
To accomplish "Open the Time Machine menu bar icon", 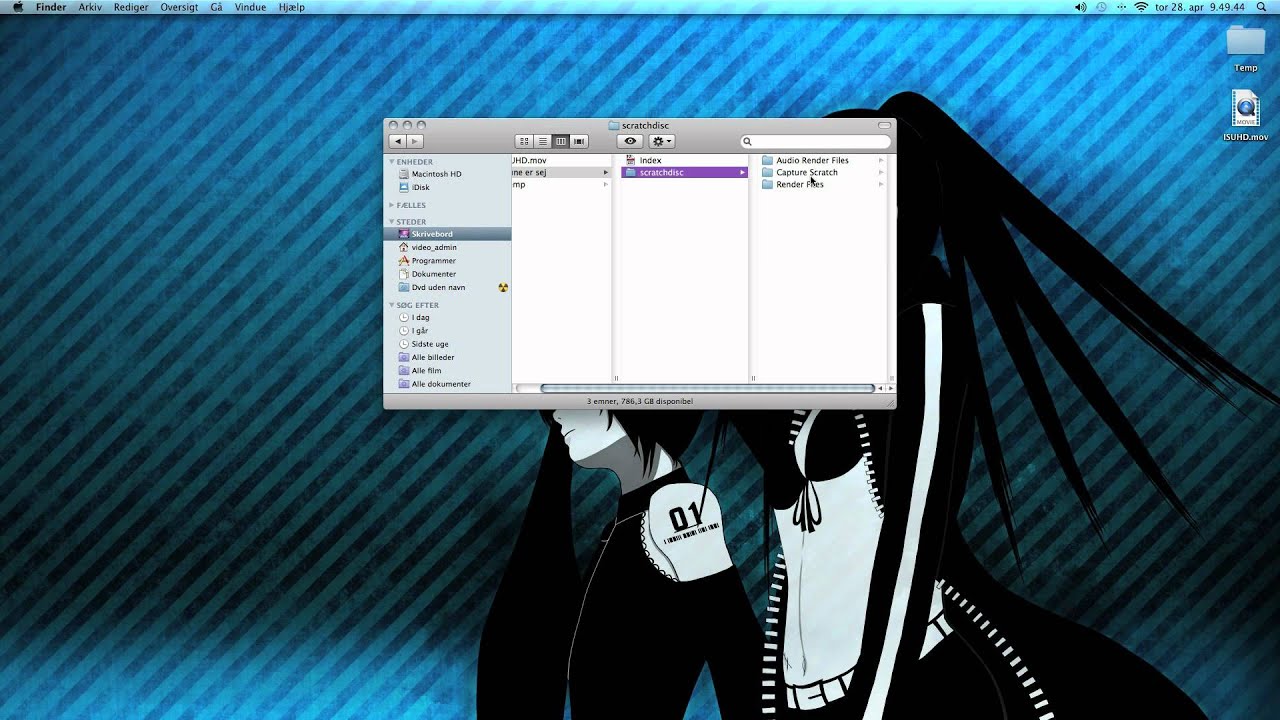I will (1101, 7).
